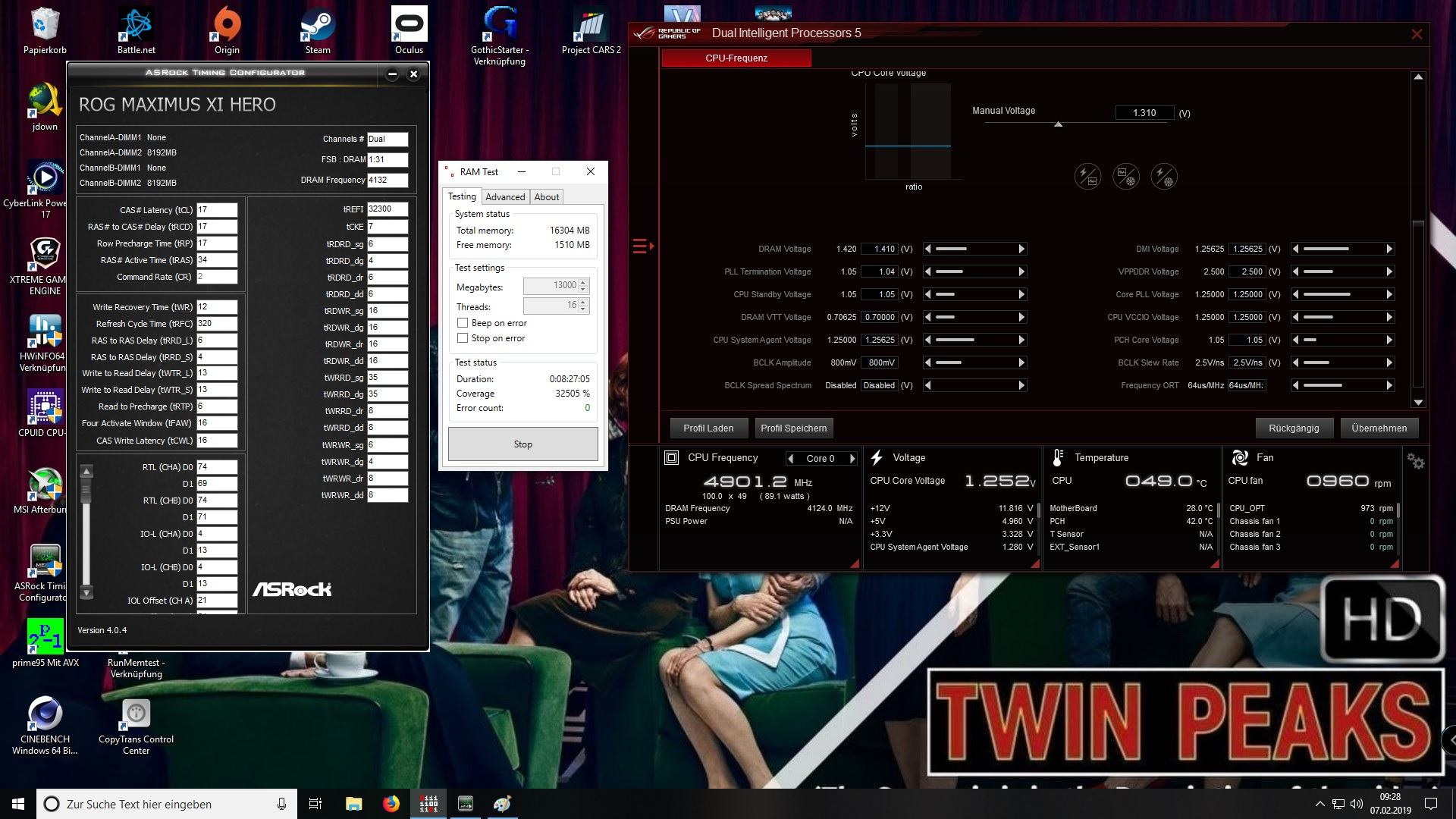Open Dual Intelligent Processors settings gear

(1415, 461)
